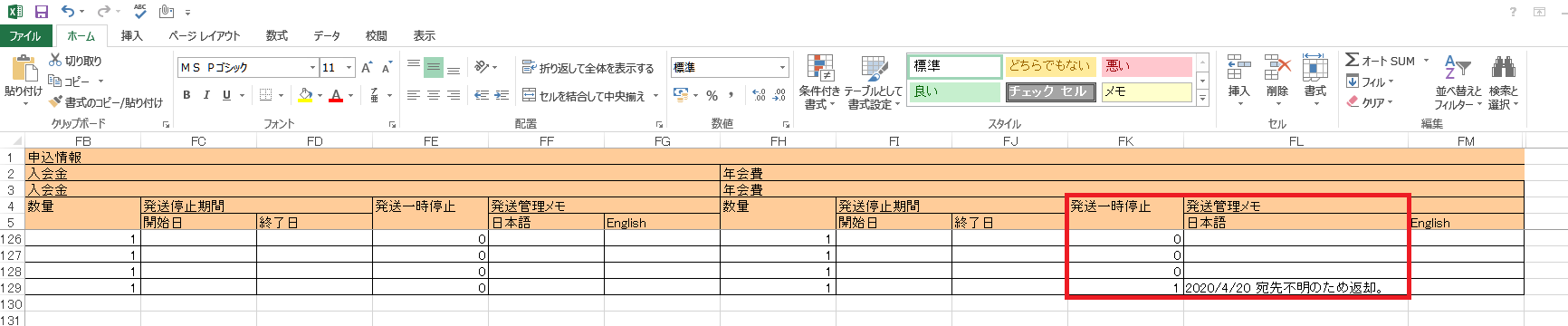Open テーブルとして書式設定 table formatting

click(x=874, y=81)
